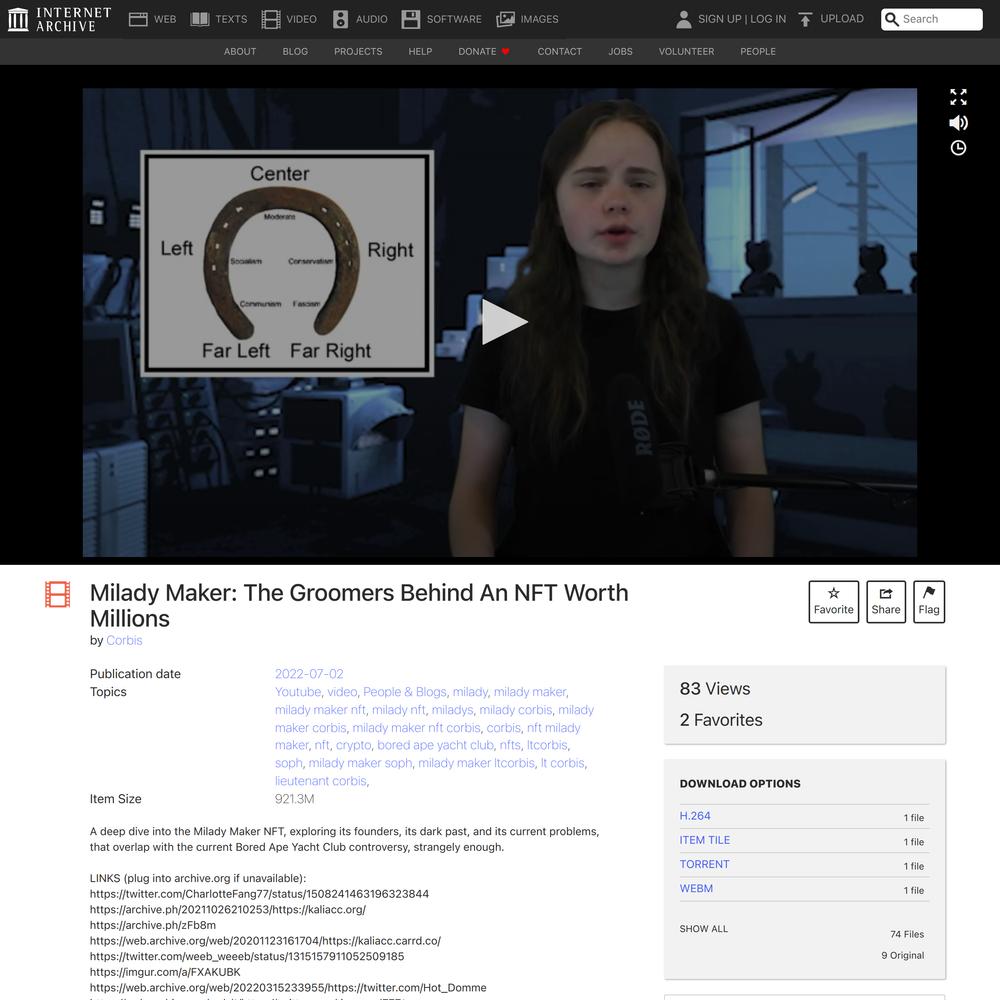The image size is (1000, 1000).
Task: Click the Sign Up link
Action: click(x=720, y=19)
